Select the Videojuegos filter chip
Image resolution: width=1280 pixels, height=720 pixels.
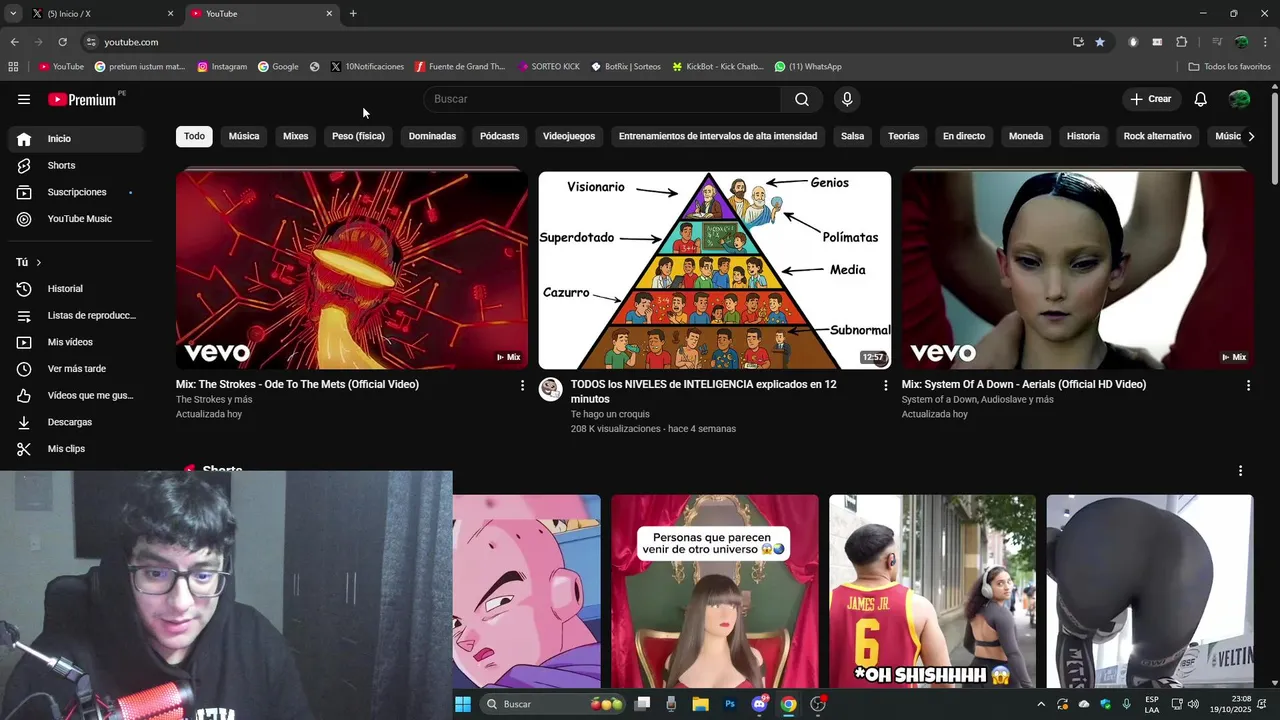point(569,136)
